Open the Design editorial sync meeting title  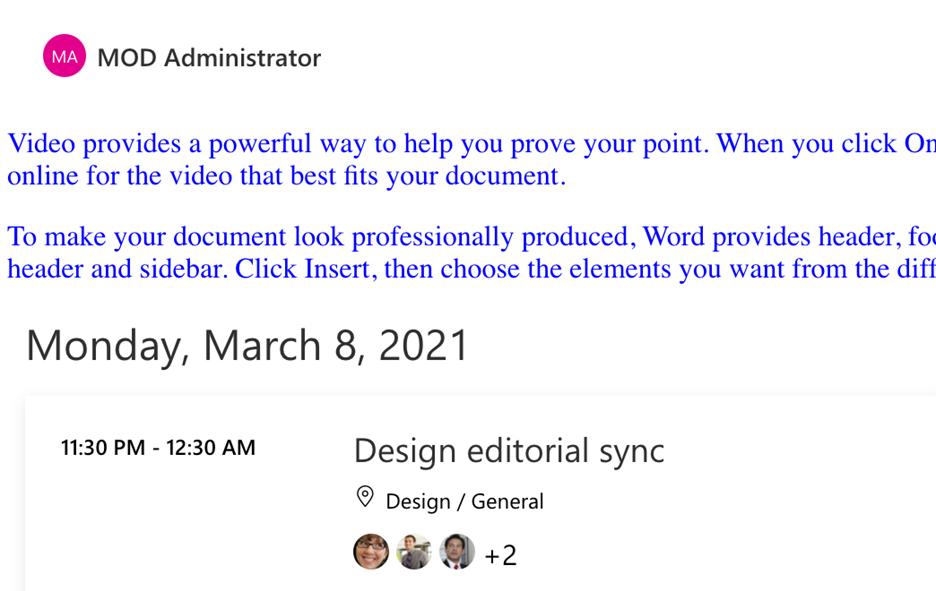point(509,451)
